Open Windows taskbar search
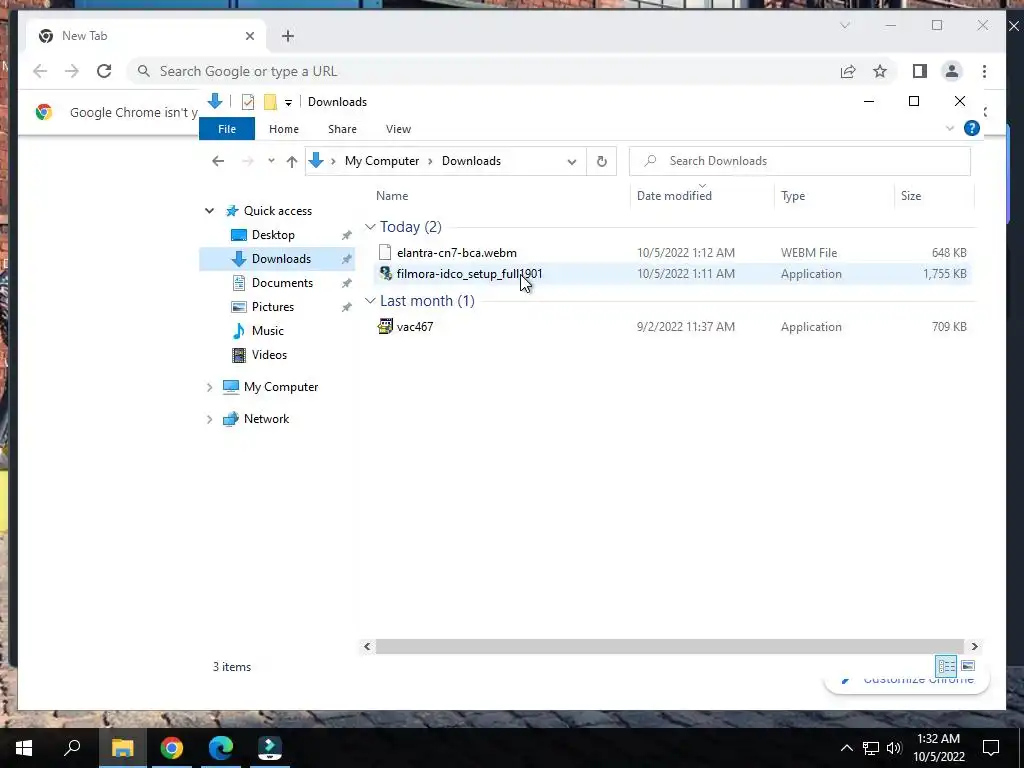The image size is (1024, 768). 72,747
